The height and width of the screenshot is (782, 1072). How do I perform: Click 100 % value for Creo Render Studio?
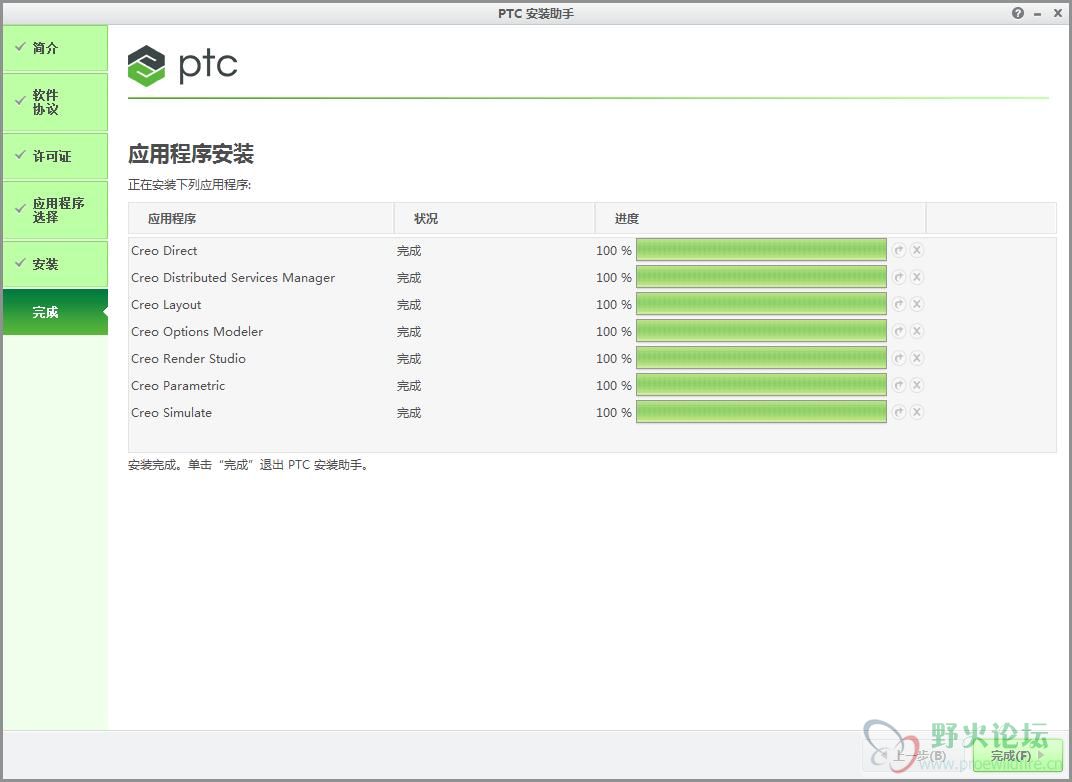pyautogui.click(x=614, y=359)
